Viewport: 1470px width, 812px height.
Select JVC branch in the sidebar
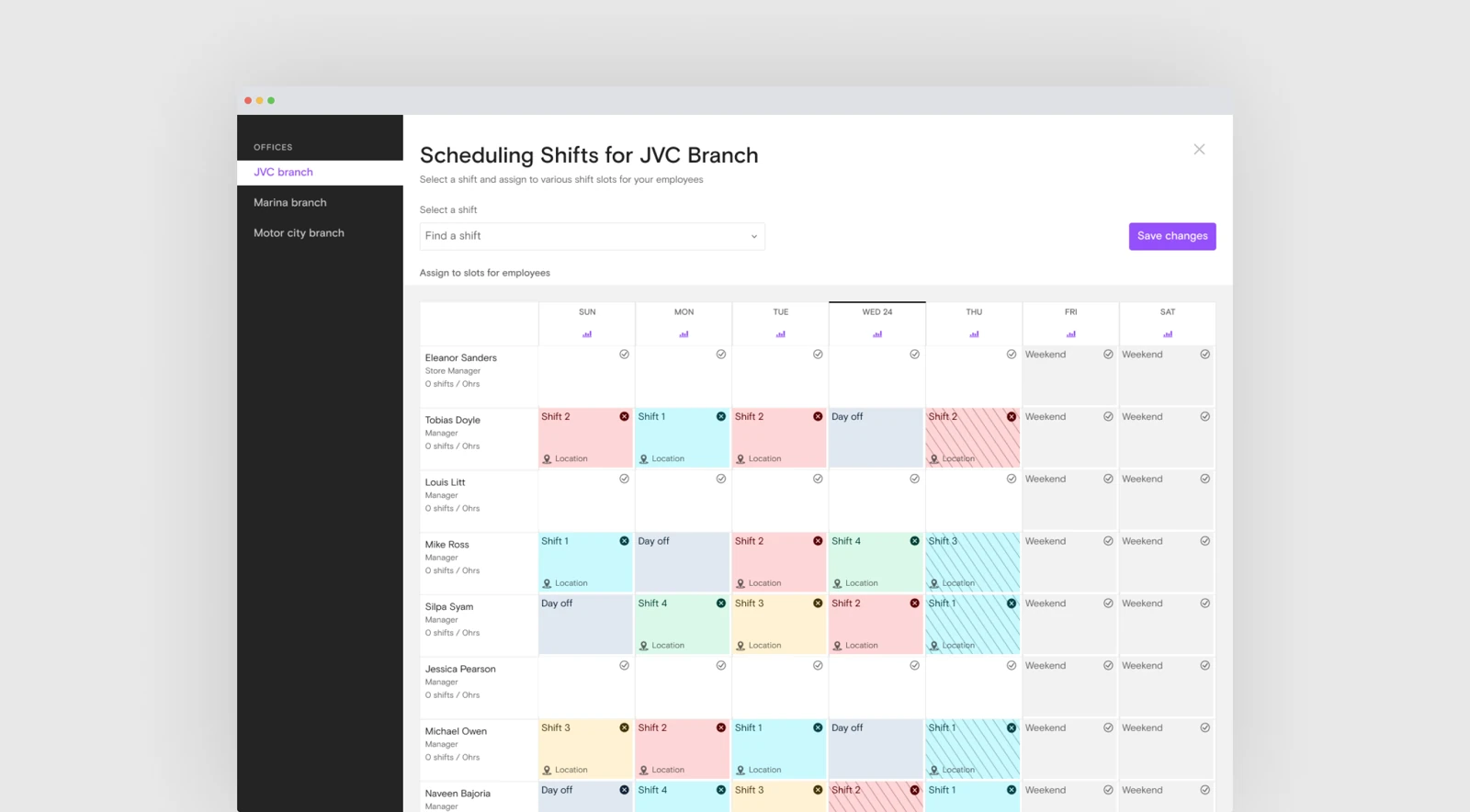point(320,173)
